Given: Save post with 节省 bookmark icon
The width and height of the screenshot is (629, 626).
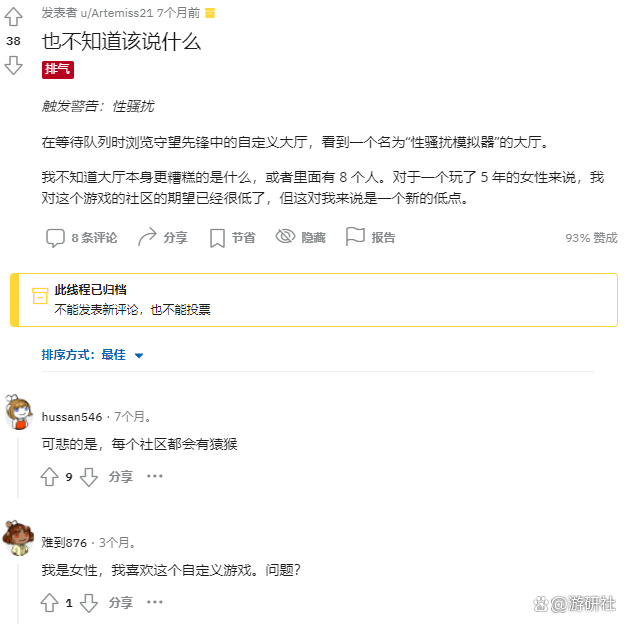Looking at the screenshot, I should click(217, 237).
